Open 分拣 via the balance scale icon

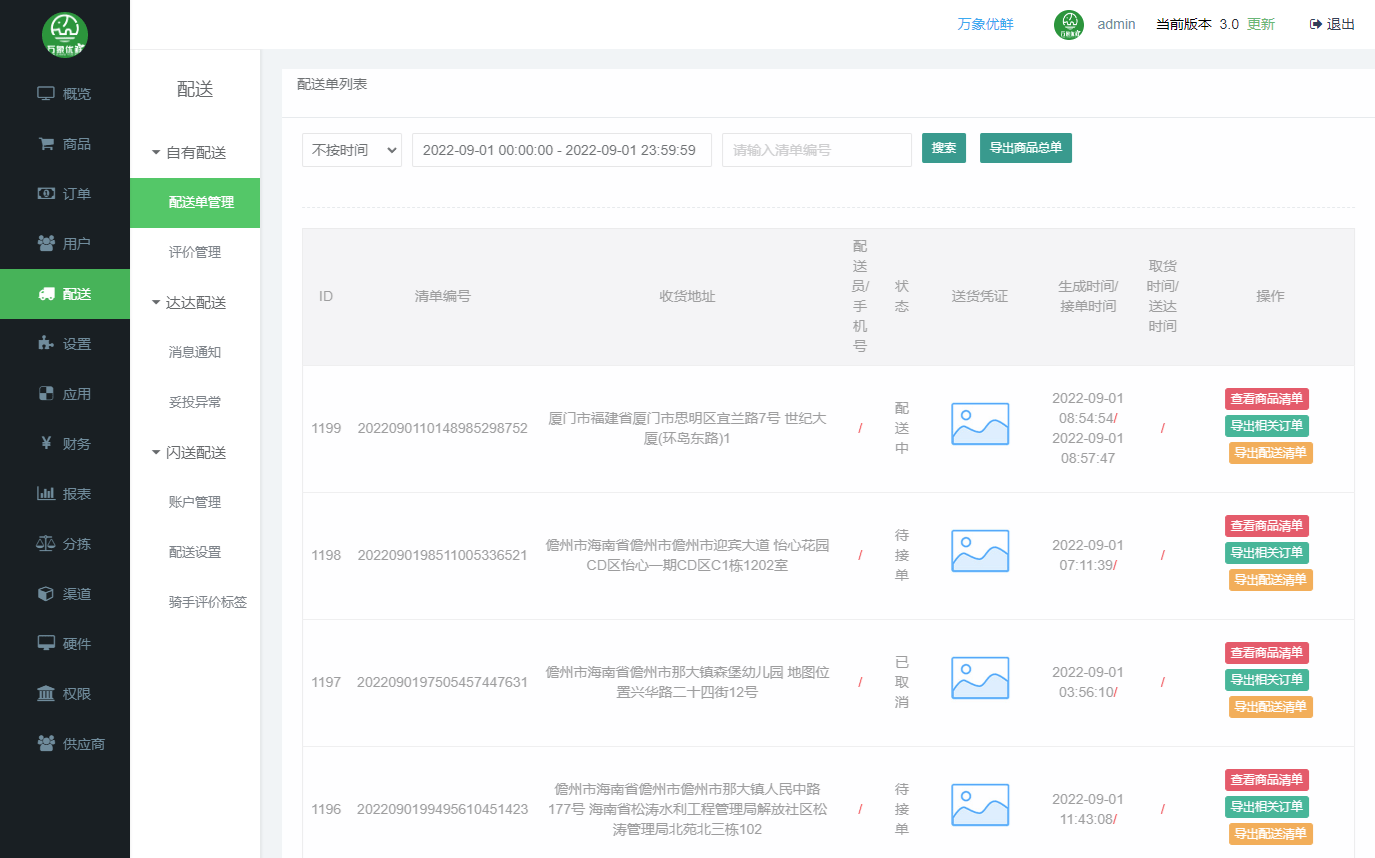click(46, 544)
